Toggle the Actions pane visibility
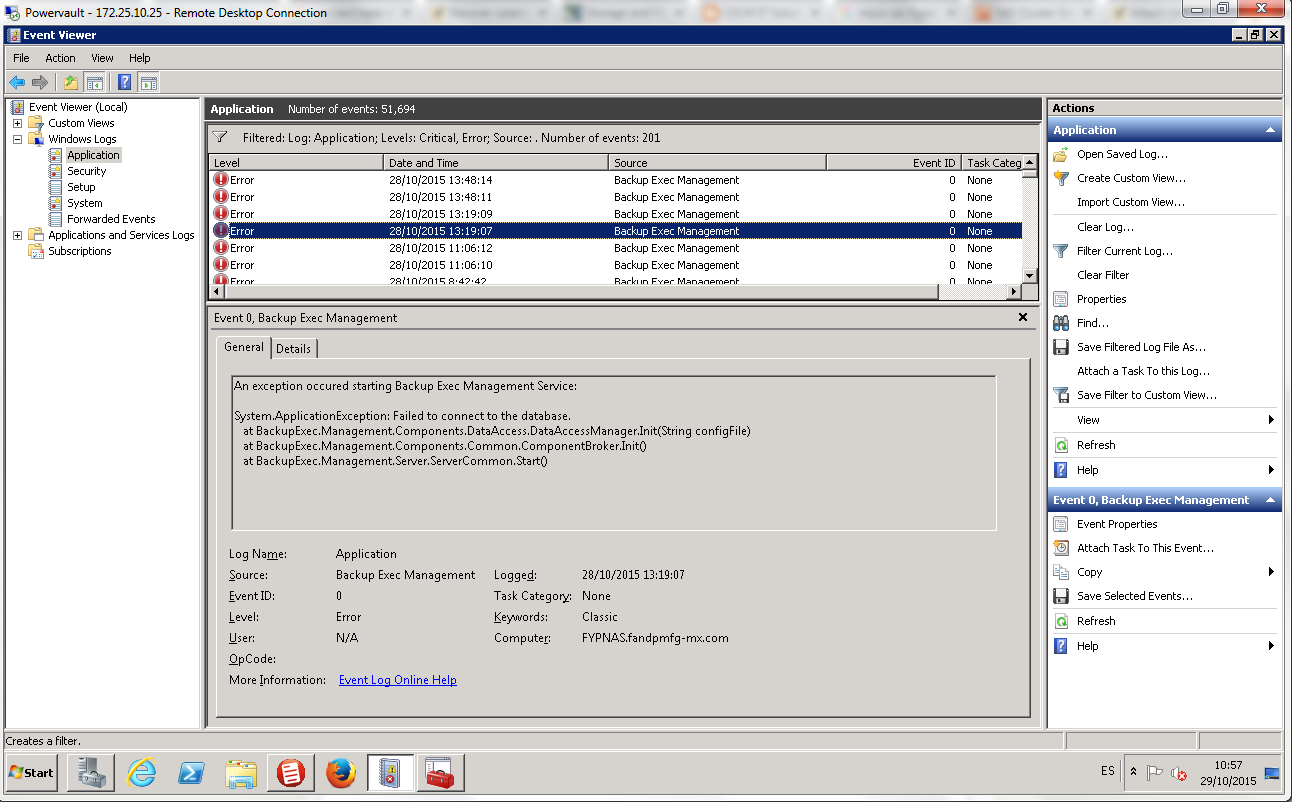The width and height of the screenshot is (1292, 802). (x=148, y=82)
